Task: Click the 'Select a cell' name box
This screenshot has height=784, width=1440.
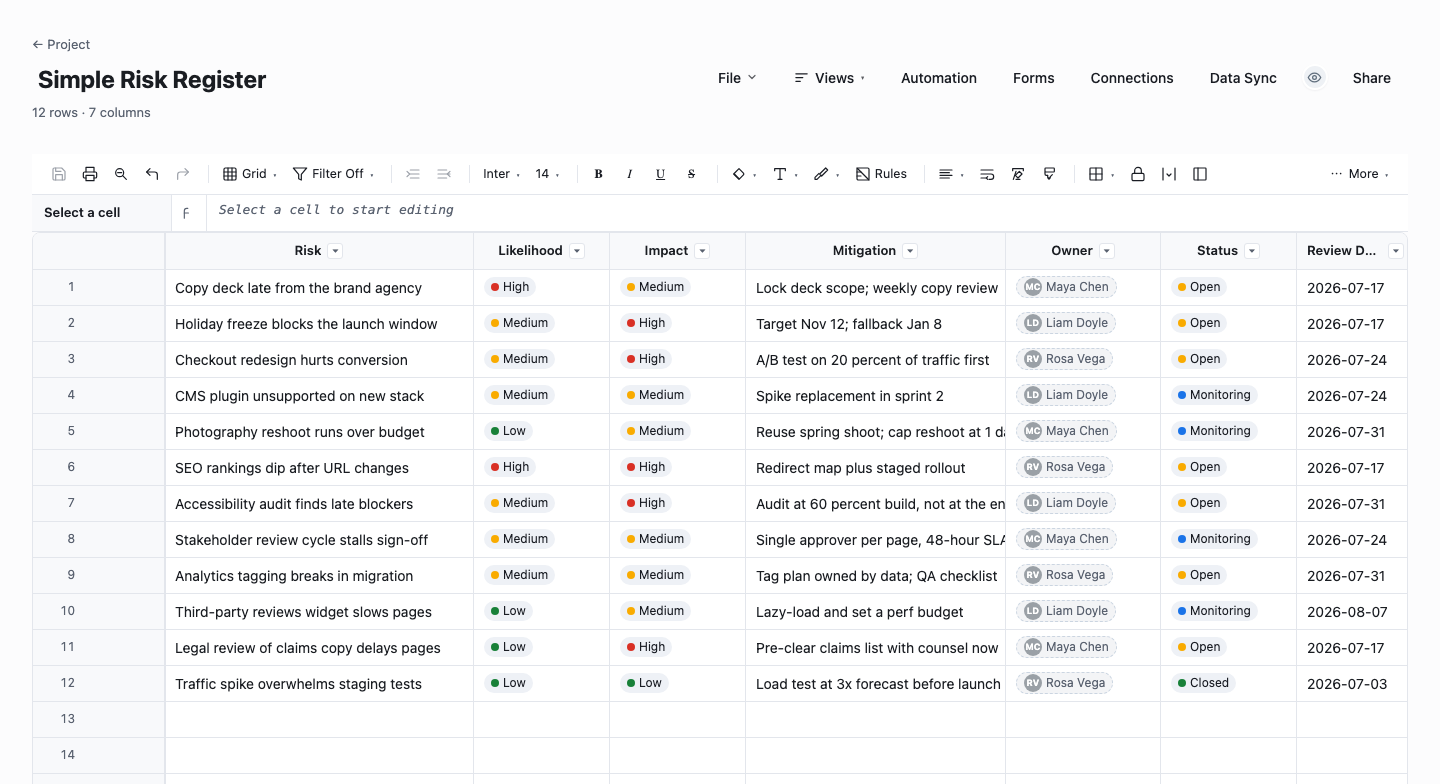Action: pyautogui.click(x=101, y=213)
